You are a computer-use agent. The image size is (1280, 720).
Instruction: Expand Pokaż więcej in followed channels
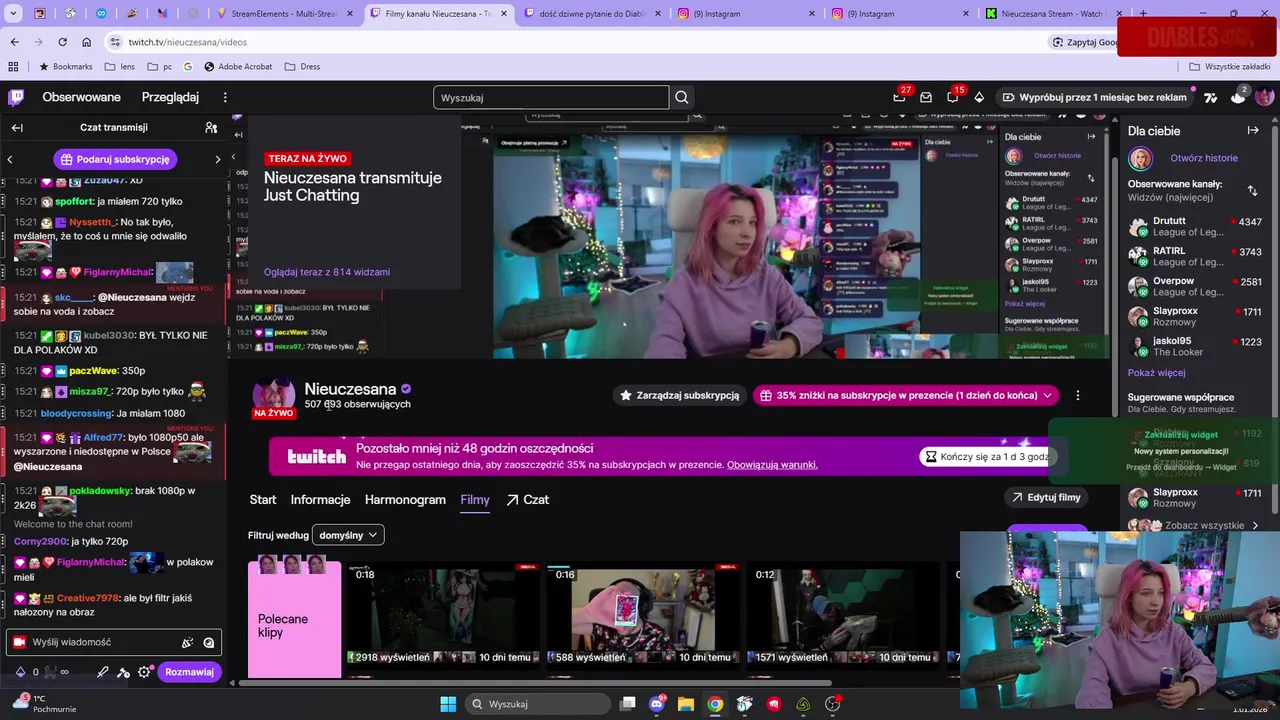click(x=1156, y=372)
